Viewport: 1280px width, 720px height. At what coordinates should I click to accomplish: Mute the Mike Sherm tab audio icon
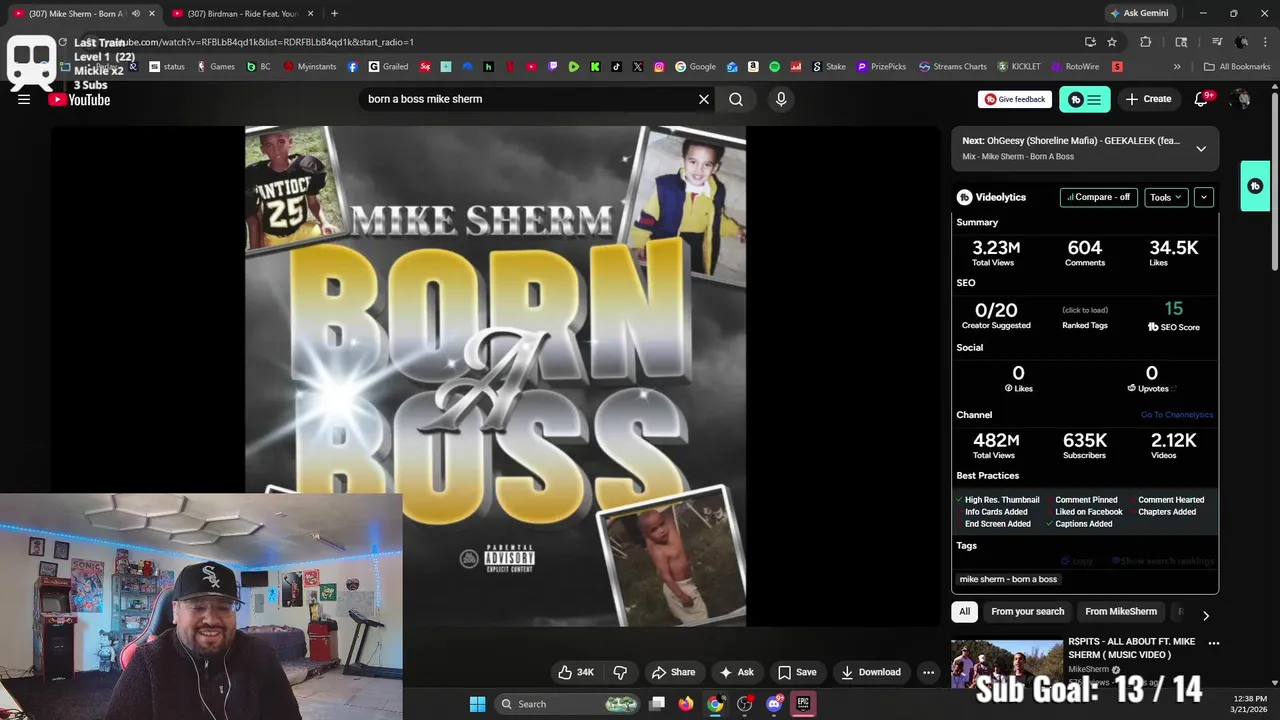pyautogui.click(x=136, y=14)
